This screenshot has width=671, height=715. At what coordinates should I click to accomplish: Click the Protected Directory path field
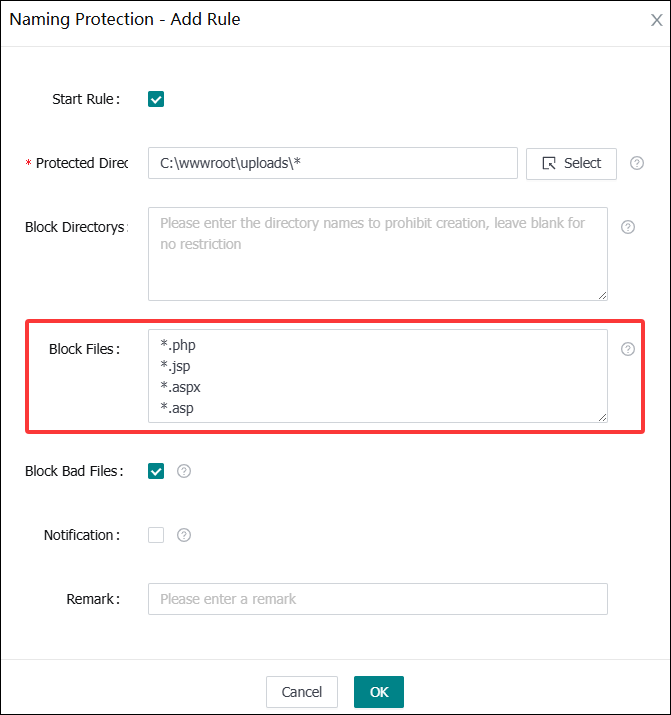(332, 163)
